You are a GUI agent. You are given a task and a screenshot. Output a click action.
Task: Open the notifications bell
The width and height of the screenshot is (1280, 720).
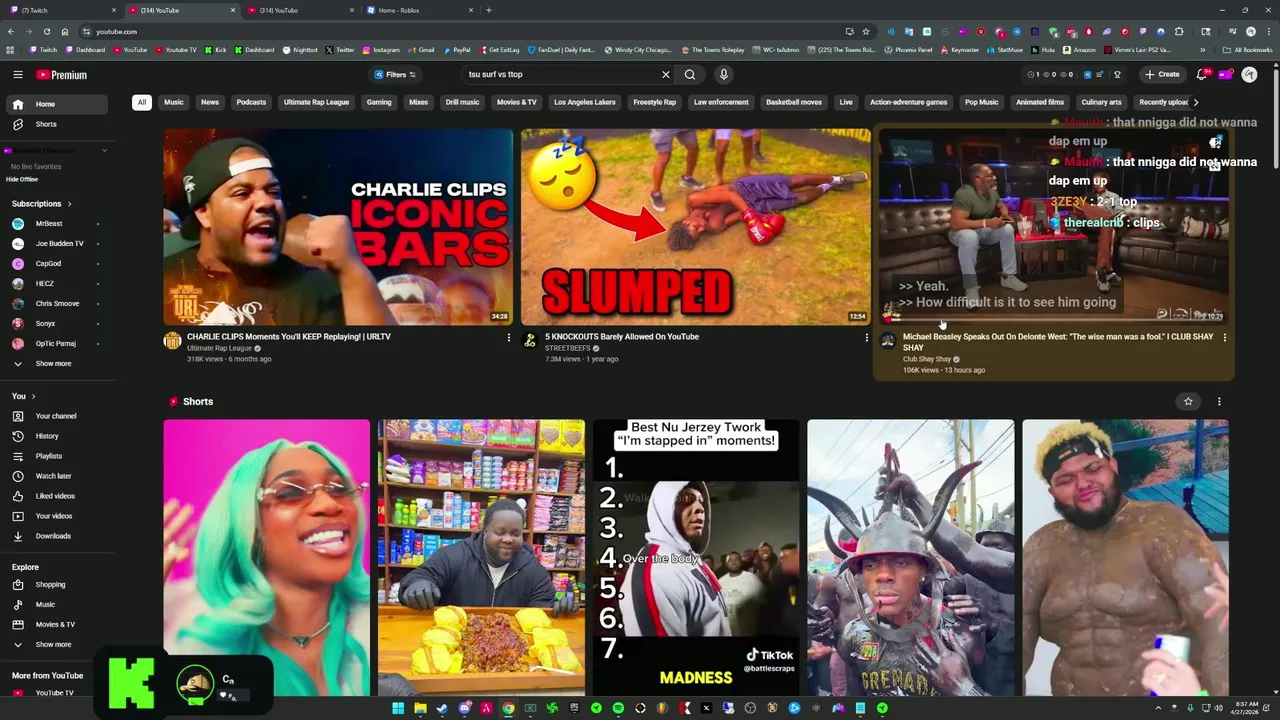pyautogui.click(x=1202, y=75)
